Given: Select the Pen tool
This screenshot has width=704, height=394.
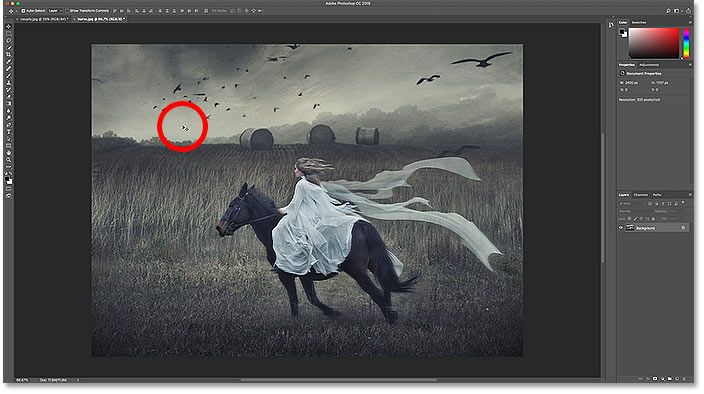Looking at the screenshot, I should coord(9,125).
